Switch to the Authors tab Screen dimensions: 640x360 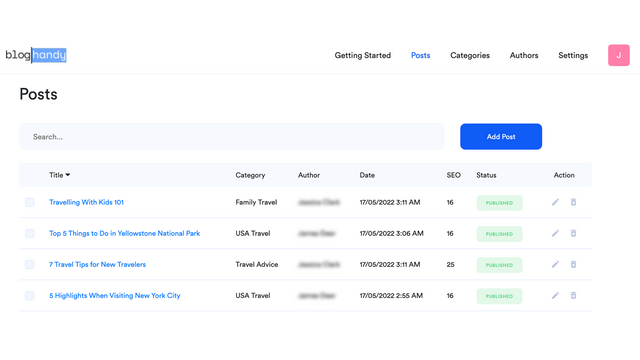click(x=524, y=55)
